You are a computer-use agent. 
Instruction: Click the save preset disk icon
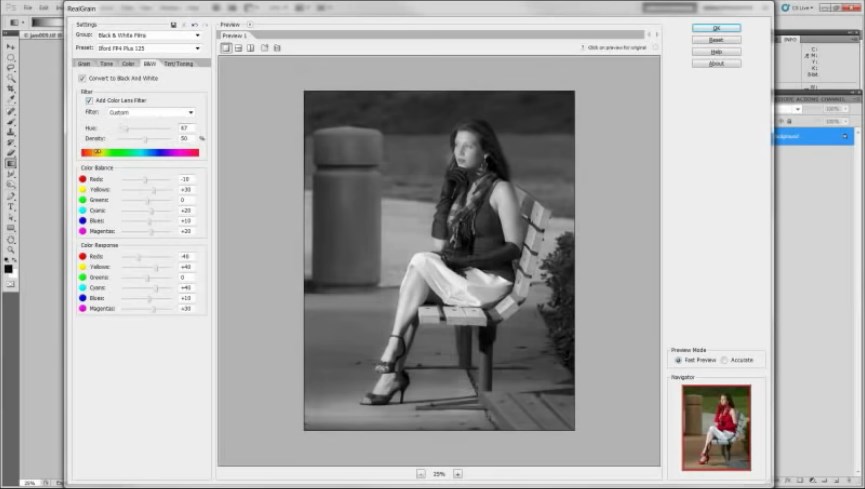coord(174,24)
